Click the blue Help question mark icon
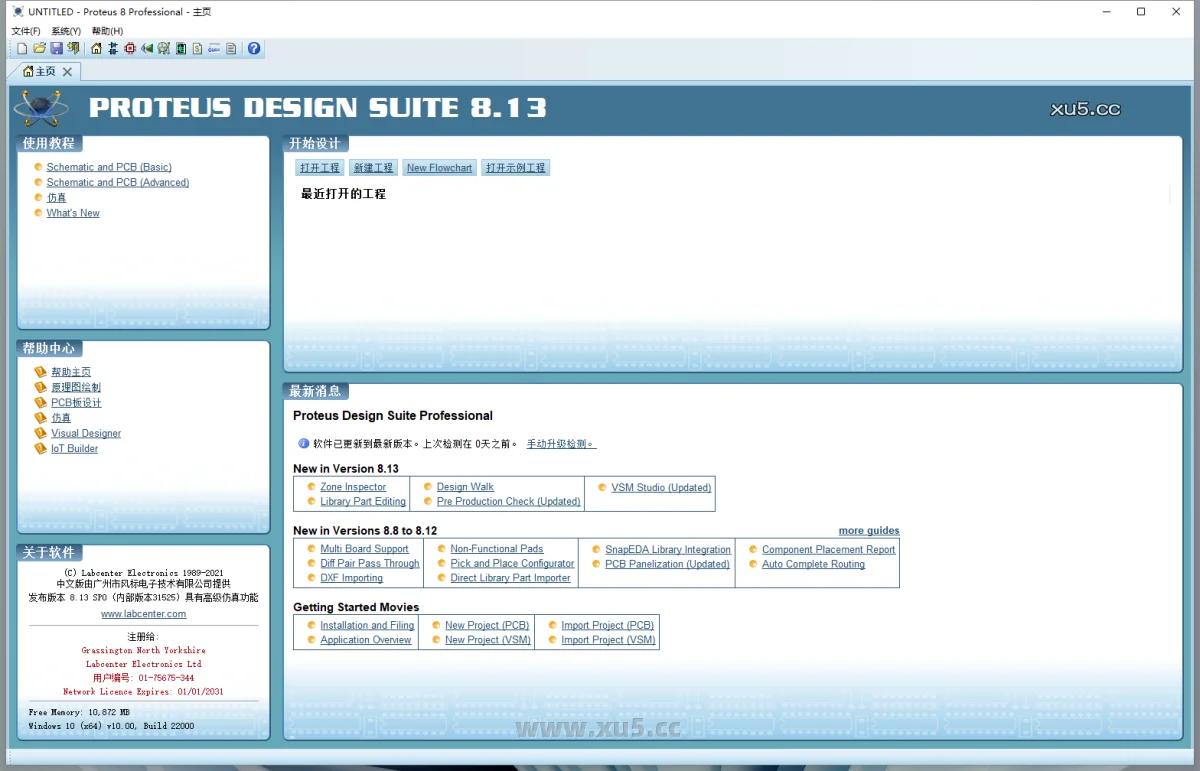Image resolution: width=1200 pixels, height=771 pixels. coord(254,48)
